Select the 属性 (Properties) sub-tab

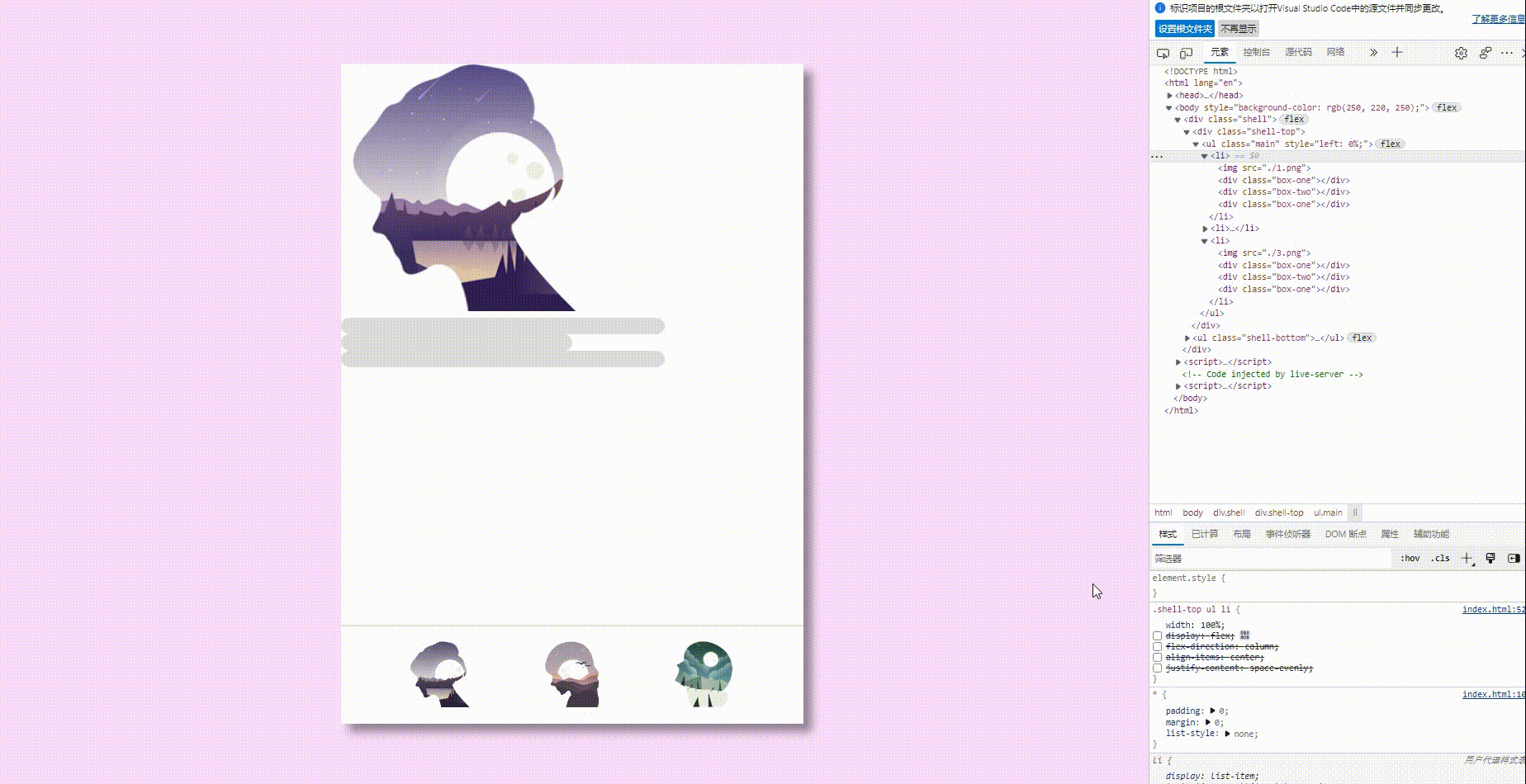coord(1390,534)
